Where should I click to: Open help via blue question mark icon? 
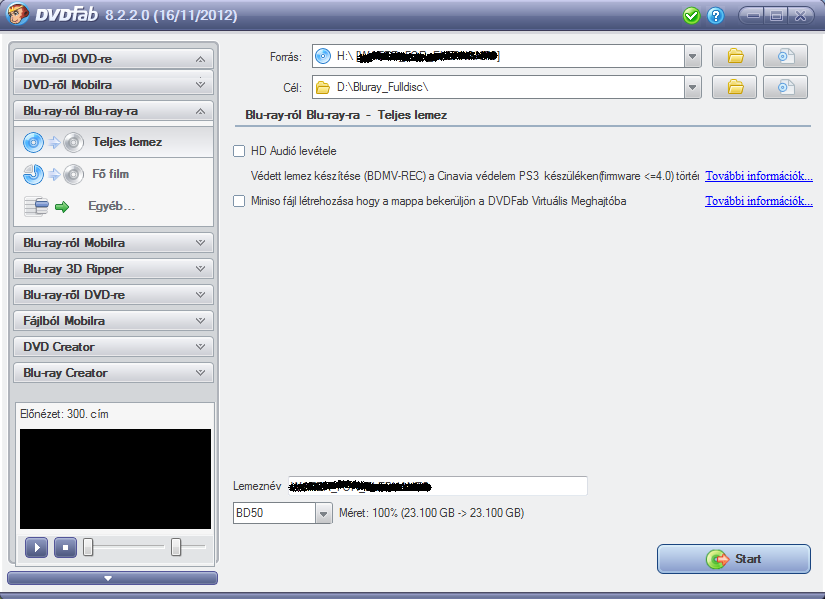pos(716,16)
